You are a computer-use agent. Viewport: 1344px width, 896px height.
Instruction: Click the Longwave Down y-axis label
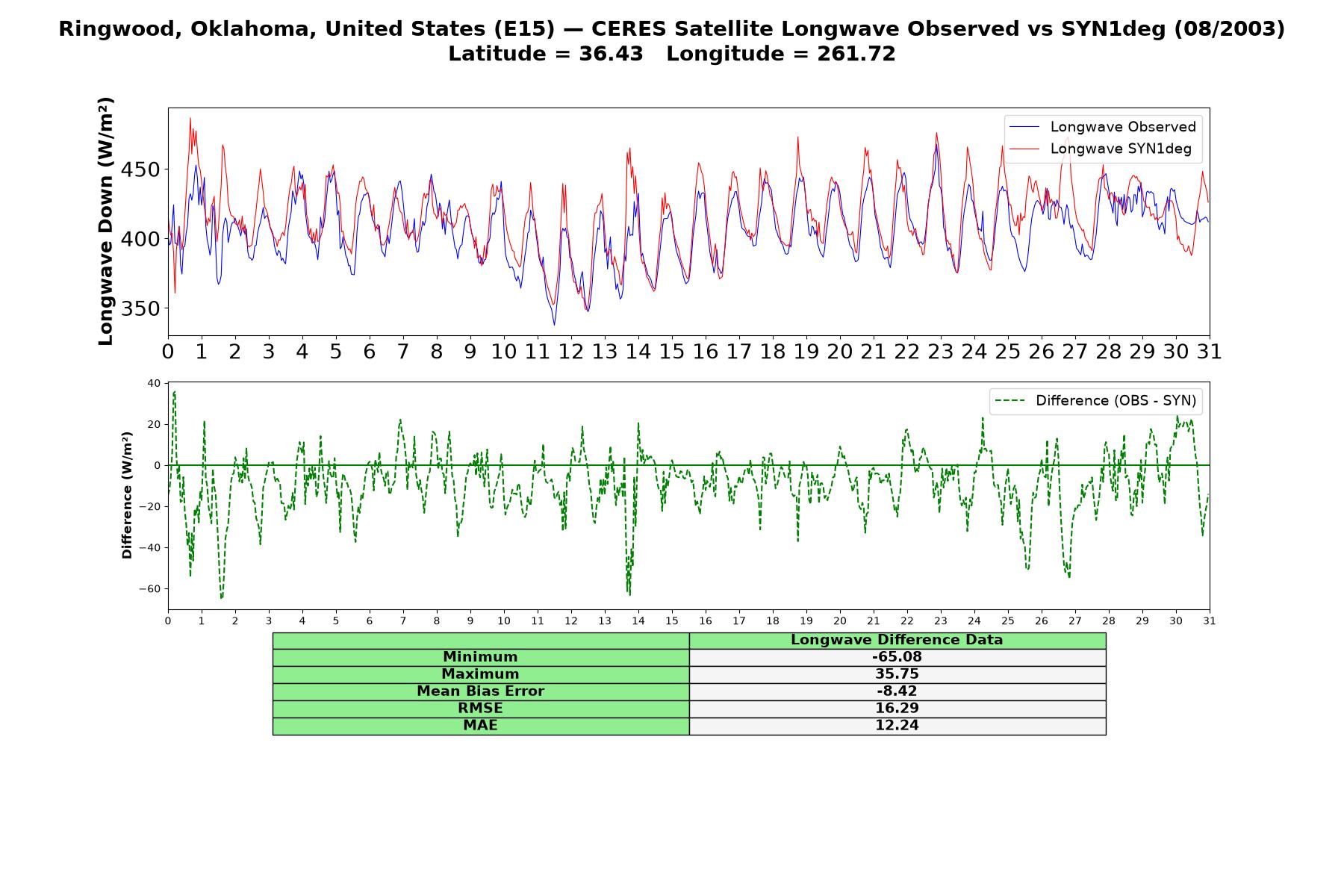(106, 221)
